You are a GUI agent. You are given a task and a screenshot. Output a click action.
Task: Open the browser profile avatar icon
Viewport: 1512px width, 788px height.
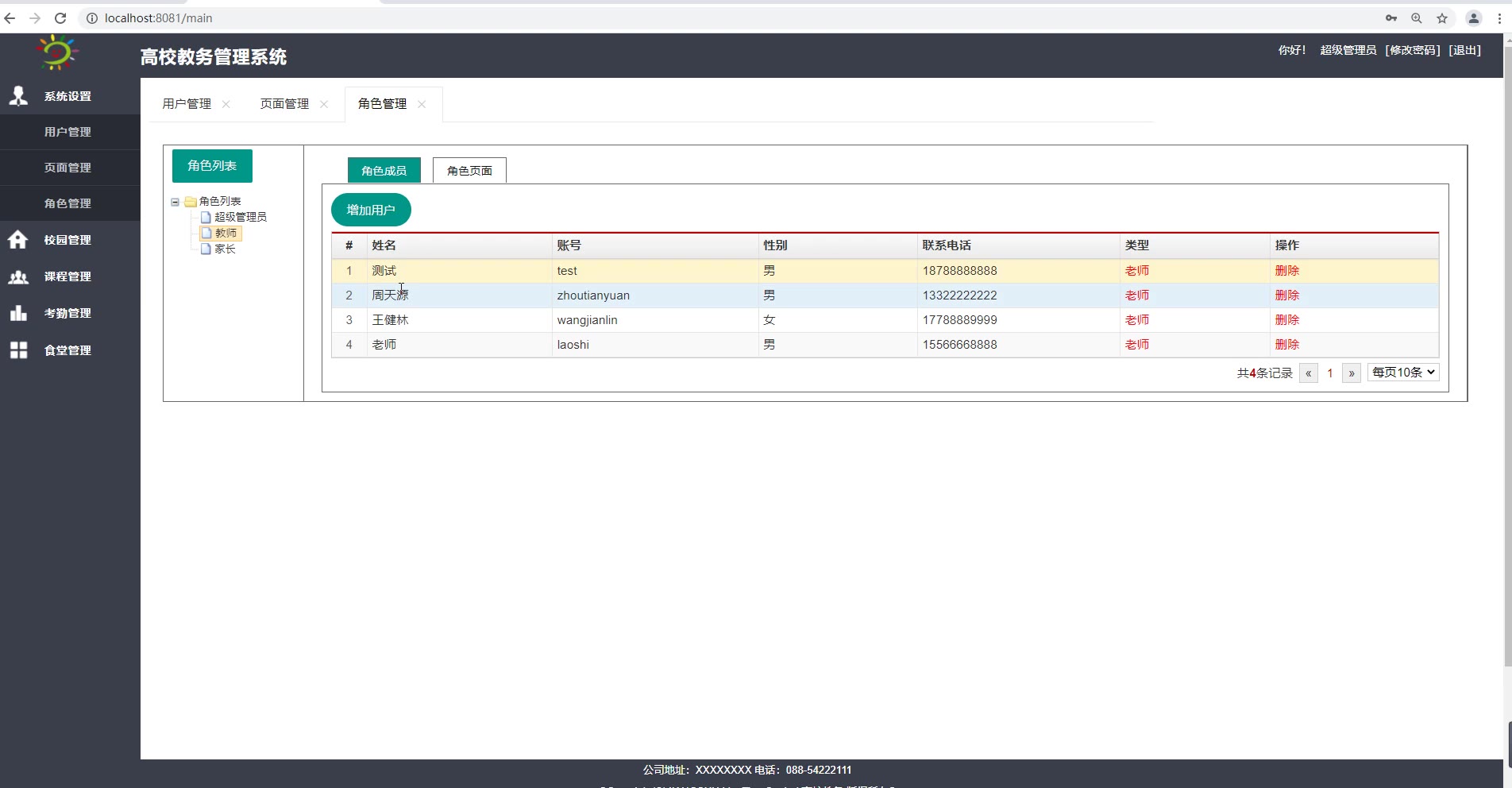pyautogui.click(x=1474, y=18)
